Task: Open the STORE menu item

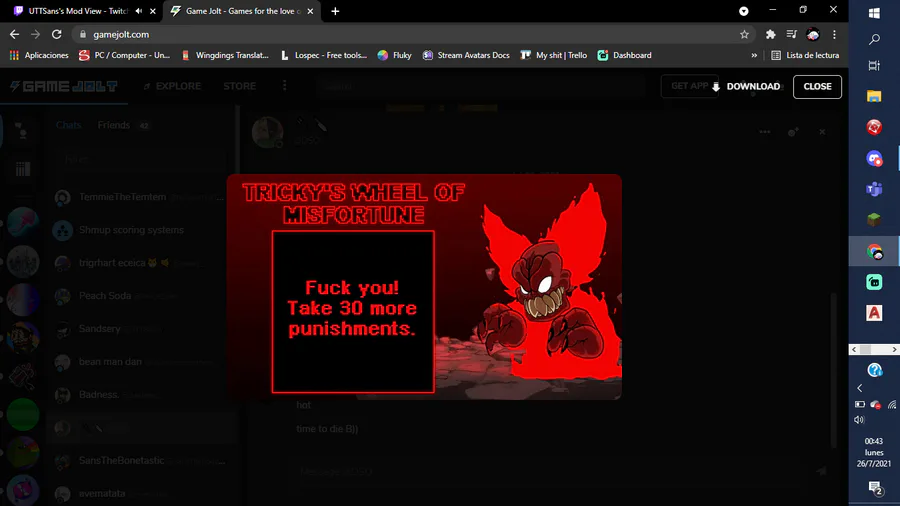Action: pyautogui.click(x=239, y=86)
